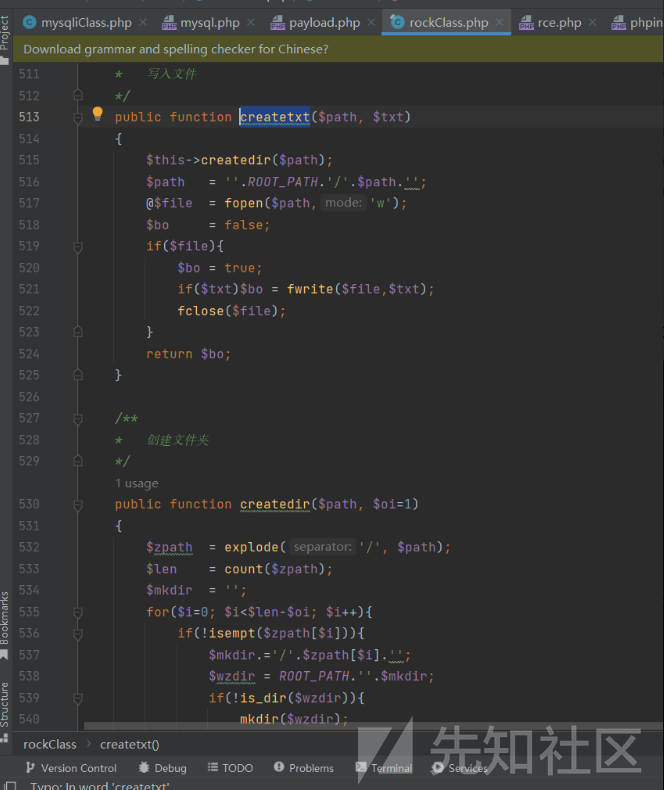Click the '1 usage' hint above createdir

137,483
